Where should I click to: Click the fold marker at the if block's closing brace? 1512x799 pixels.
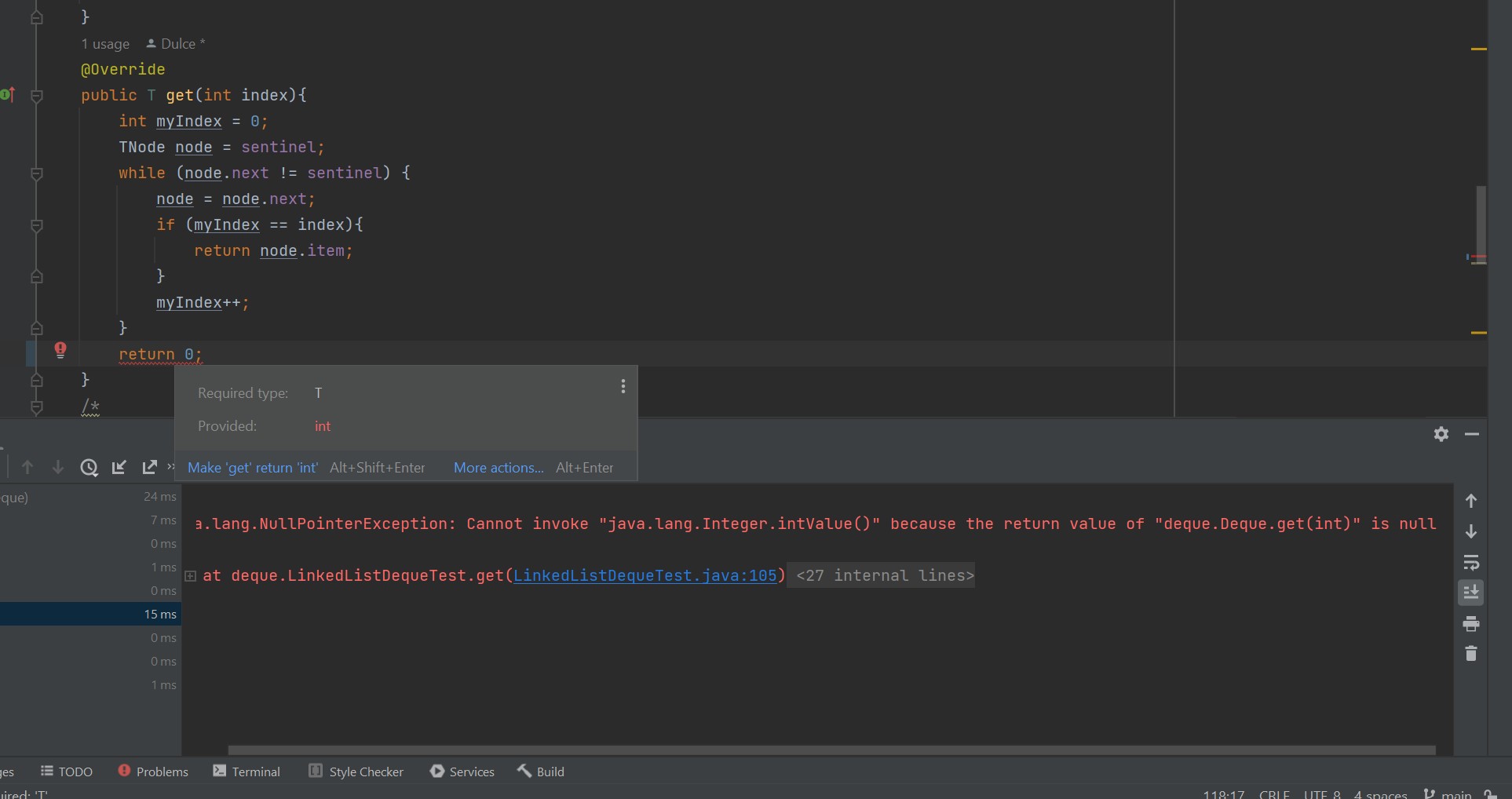(x=36, y=276)
